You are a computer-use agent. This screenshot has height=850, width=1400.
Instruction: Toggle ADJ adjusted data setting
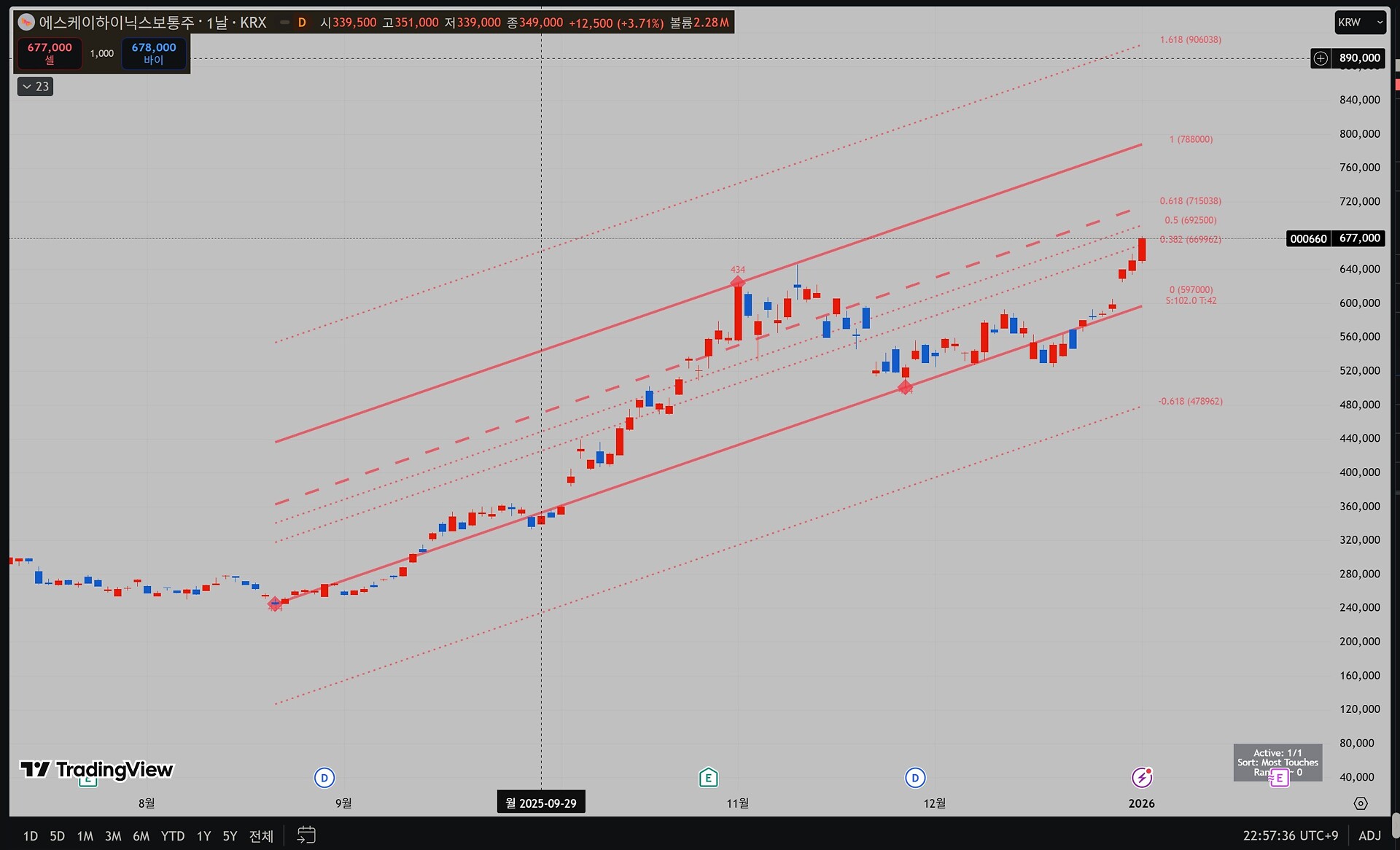[x=1369, y=835]
